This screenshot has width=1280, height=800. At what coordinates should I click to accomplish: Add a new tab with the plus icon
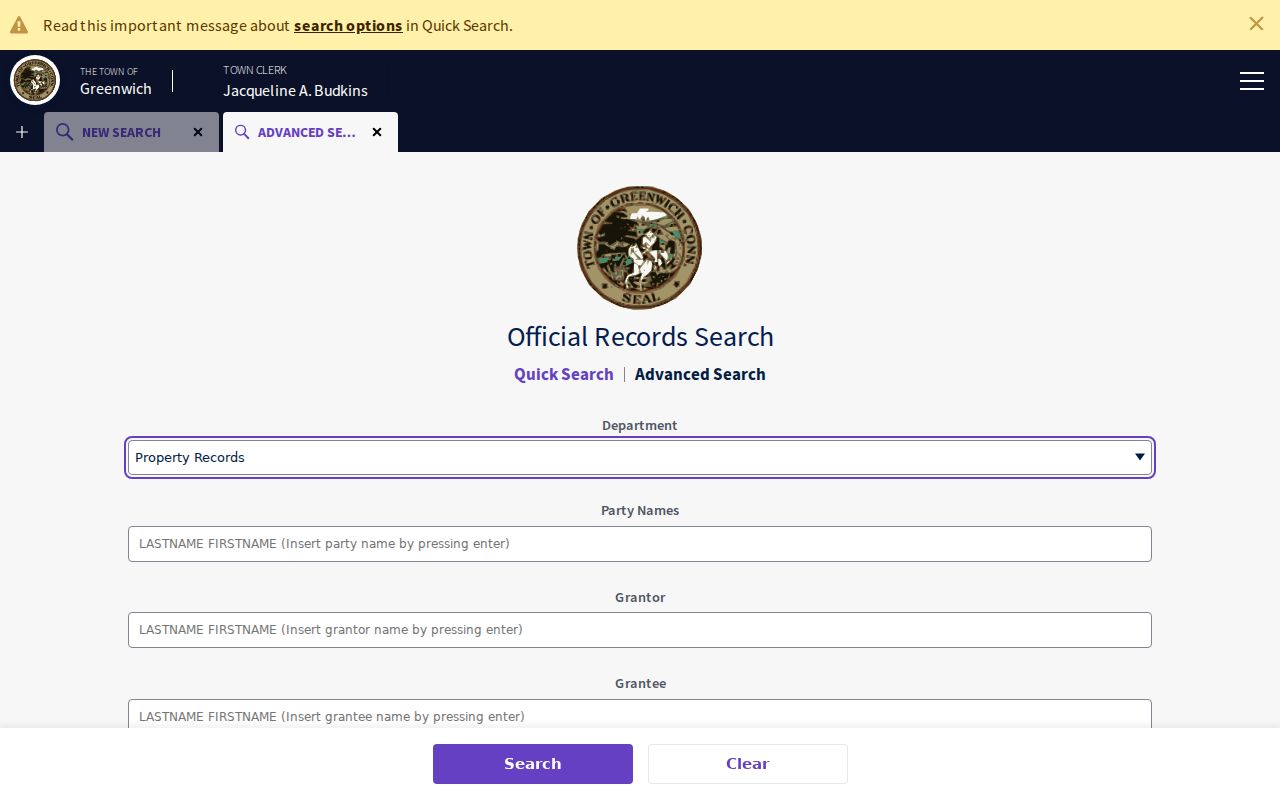22,132
